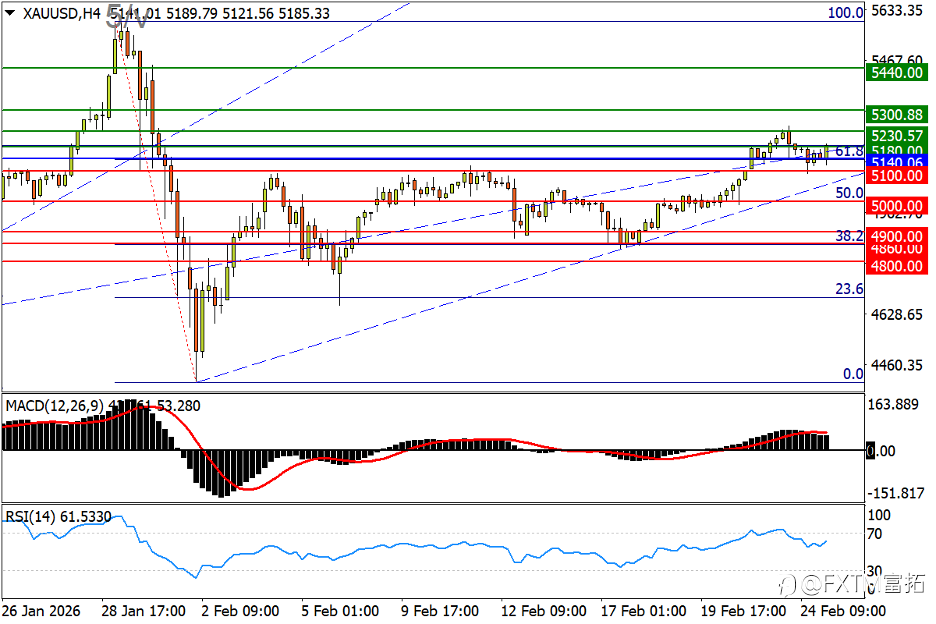Viewport: 936px width, 624px height.
Task: Click the green 5300.88 price label
Action: pos(897,114)
